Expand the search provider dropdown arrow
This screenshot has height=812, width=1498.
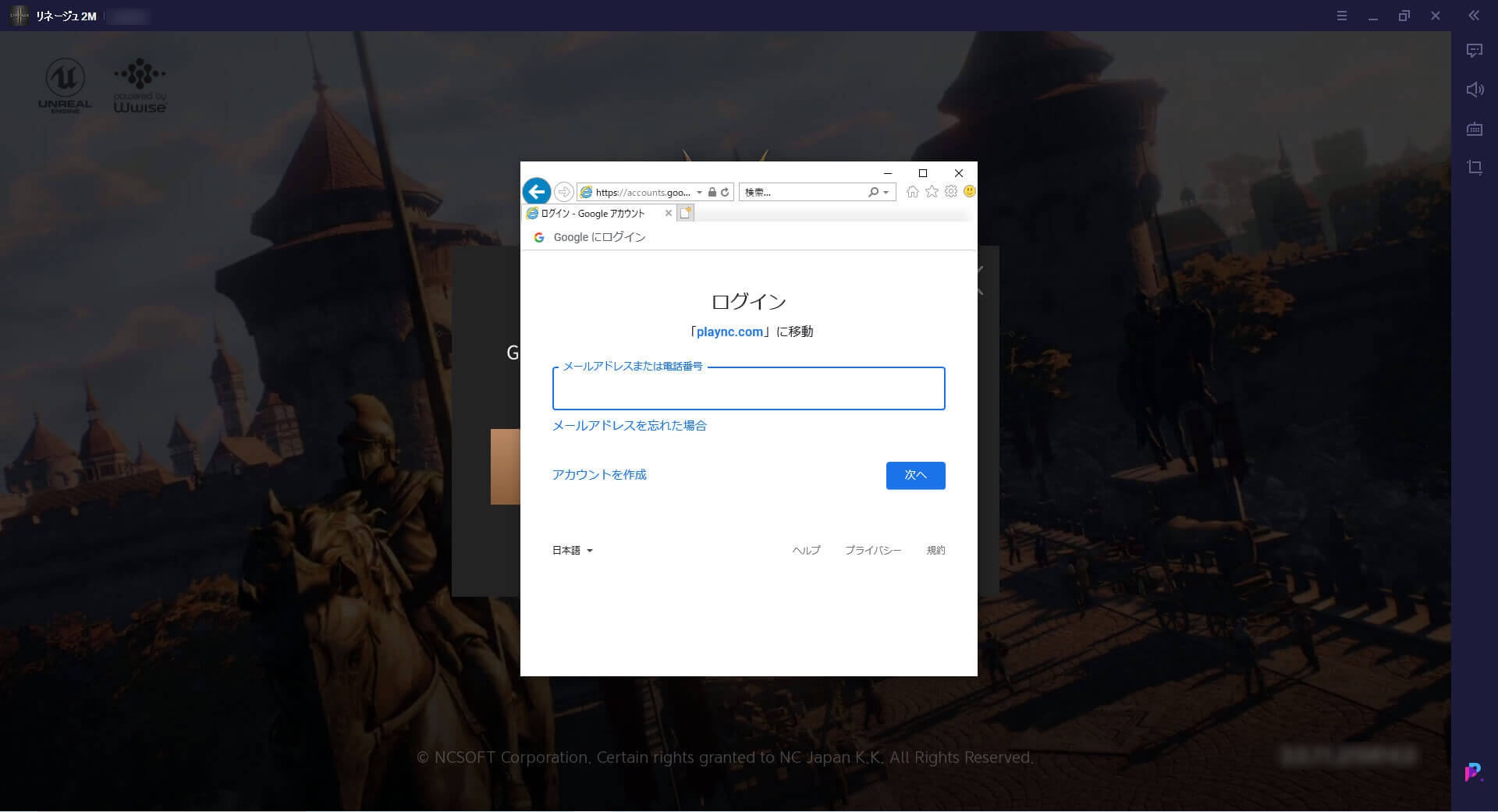point(886,192)
